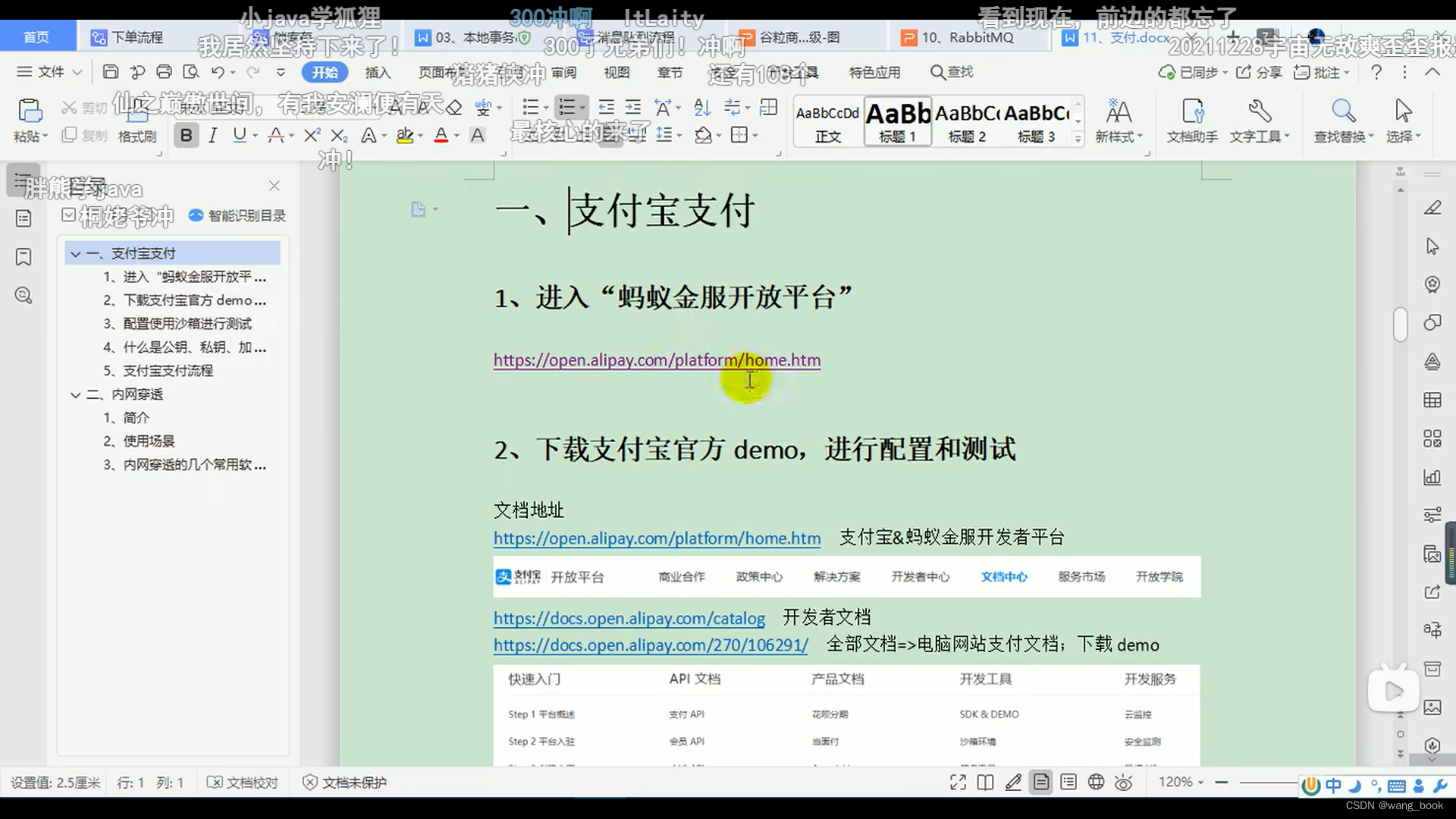Viewport: 1456px width, 819px height.
Task: Click the 文档校对 status bar entry
Action: (243, 783)
